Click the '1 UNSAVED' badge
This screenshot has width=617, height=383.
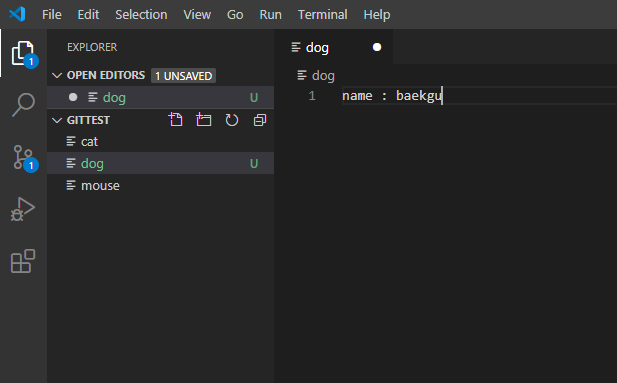[x=183, y=76]
